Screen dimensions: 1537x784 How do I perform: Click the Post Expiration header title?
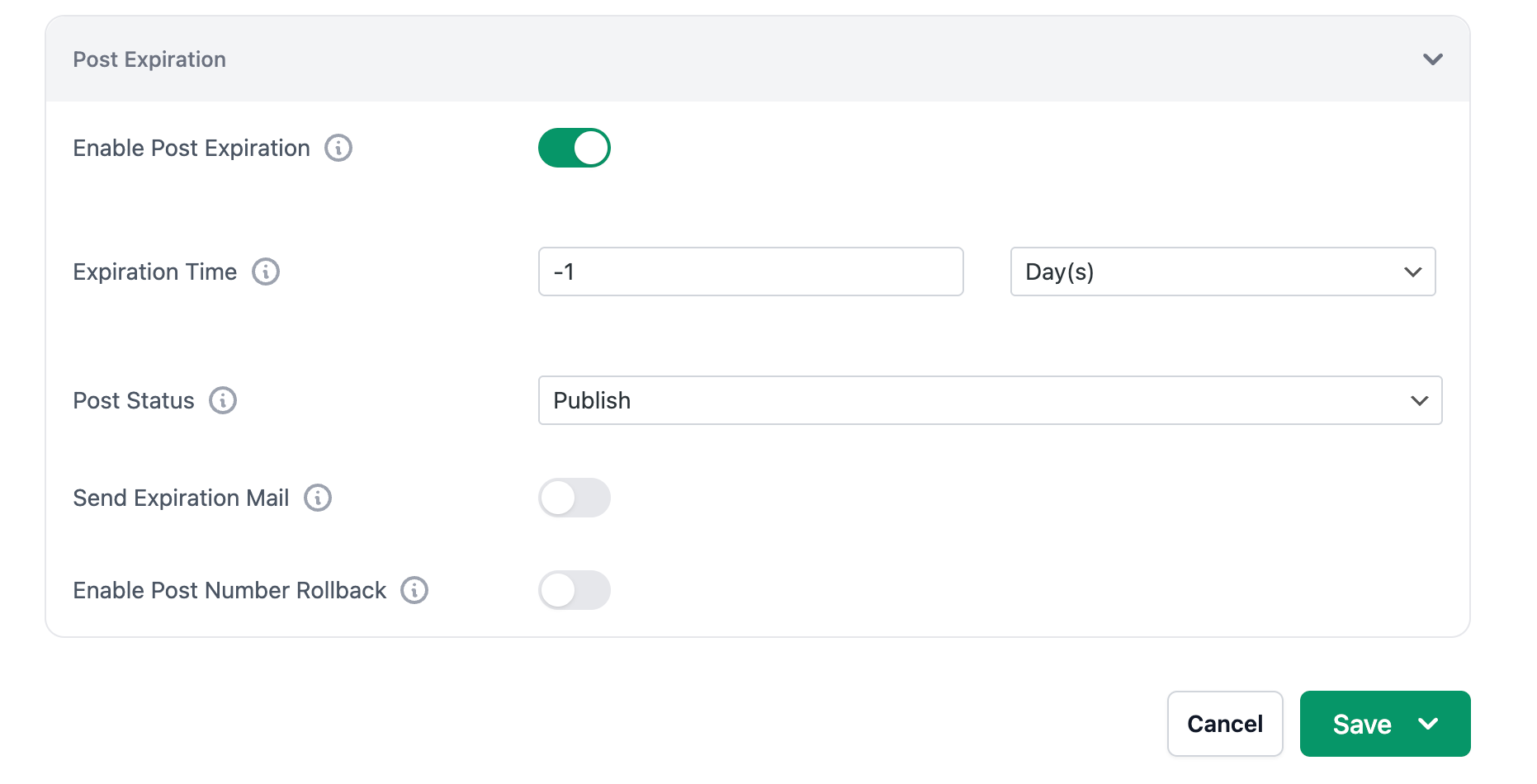point(149,59)
